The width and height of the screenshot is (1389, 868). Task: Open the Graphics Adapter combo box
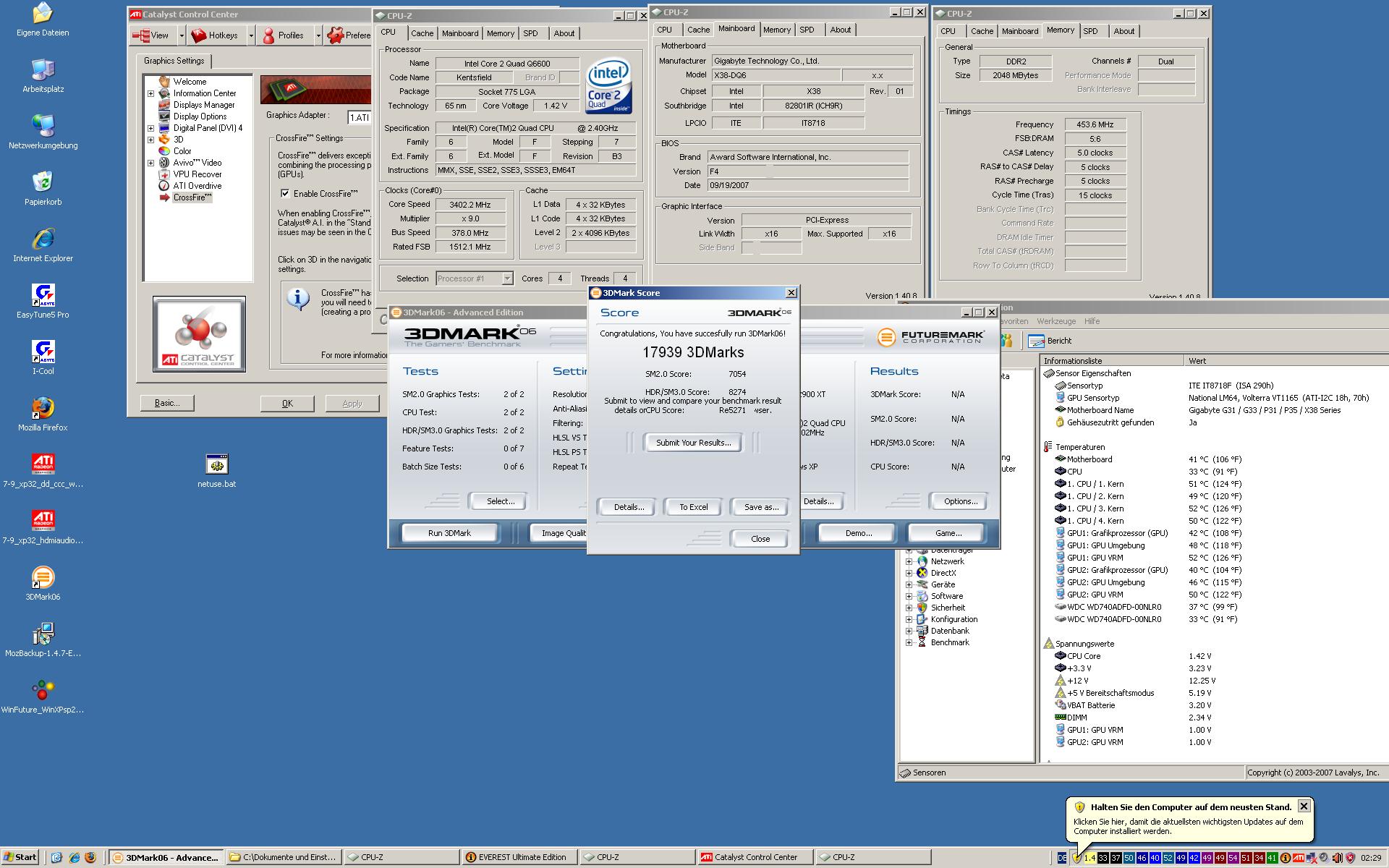point(360,117)
